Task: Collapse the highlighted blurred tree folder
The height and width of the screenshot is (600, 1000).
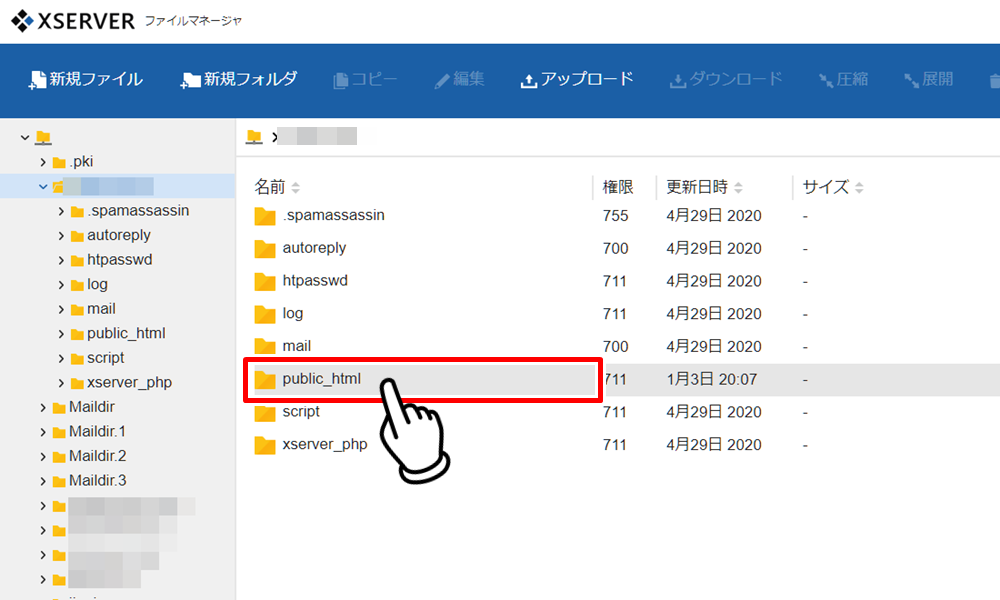Action: tap(43, 187)
